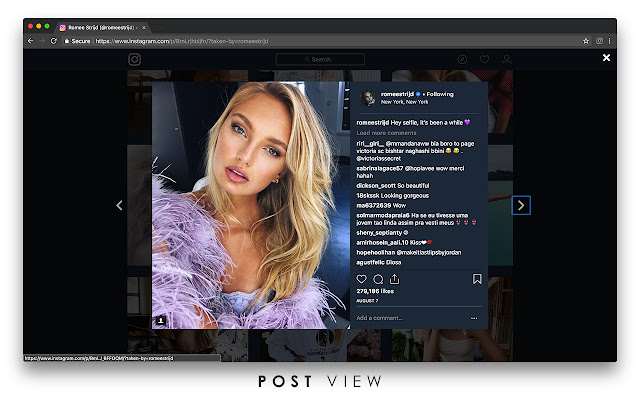640x400 pixels.
Task: Go to the next post arrow
Action: [521, 205]
